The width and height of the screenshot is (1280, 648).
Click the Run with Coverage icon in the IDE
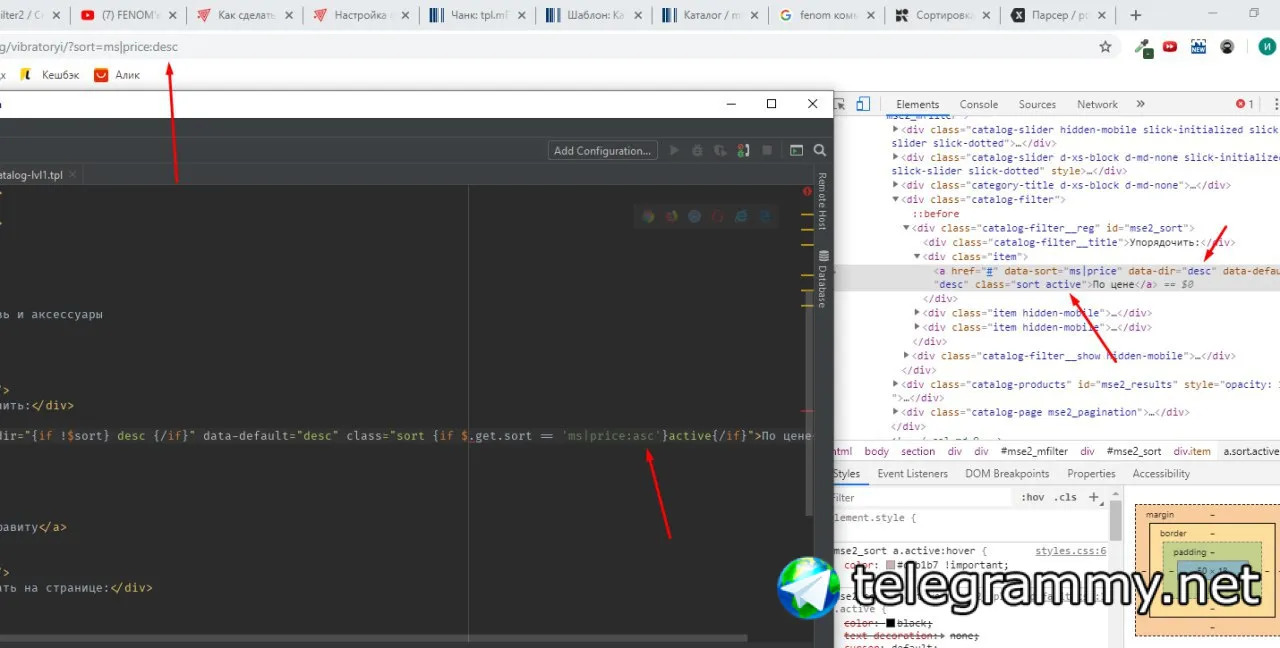(x=720, y=151)
